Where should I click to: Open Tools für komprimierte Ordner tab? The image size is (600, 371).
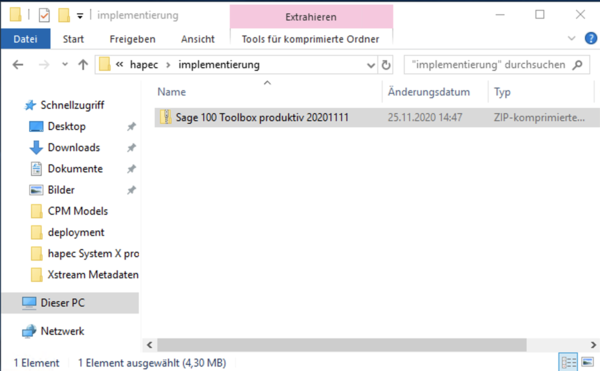[x=310, y=39]
